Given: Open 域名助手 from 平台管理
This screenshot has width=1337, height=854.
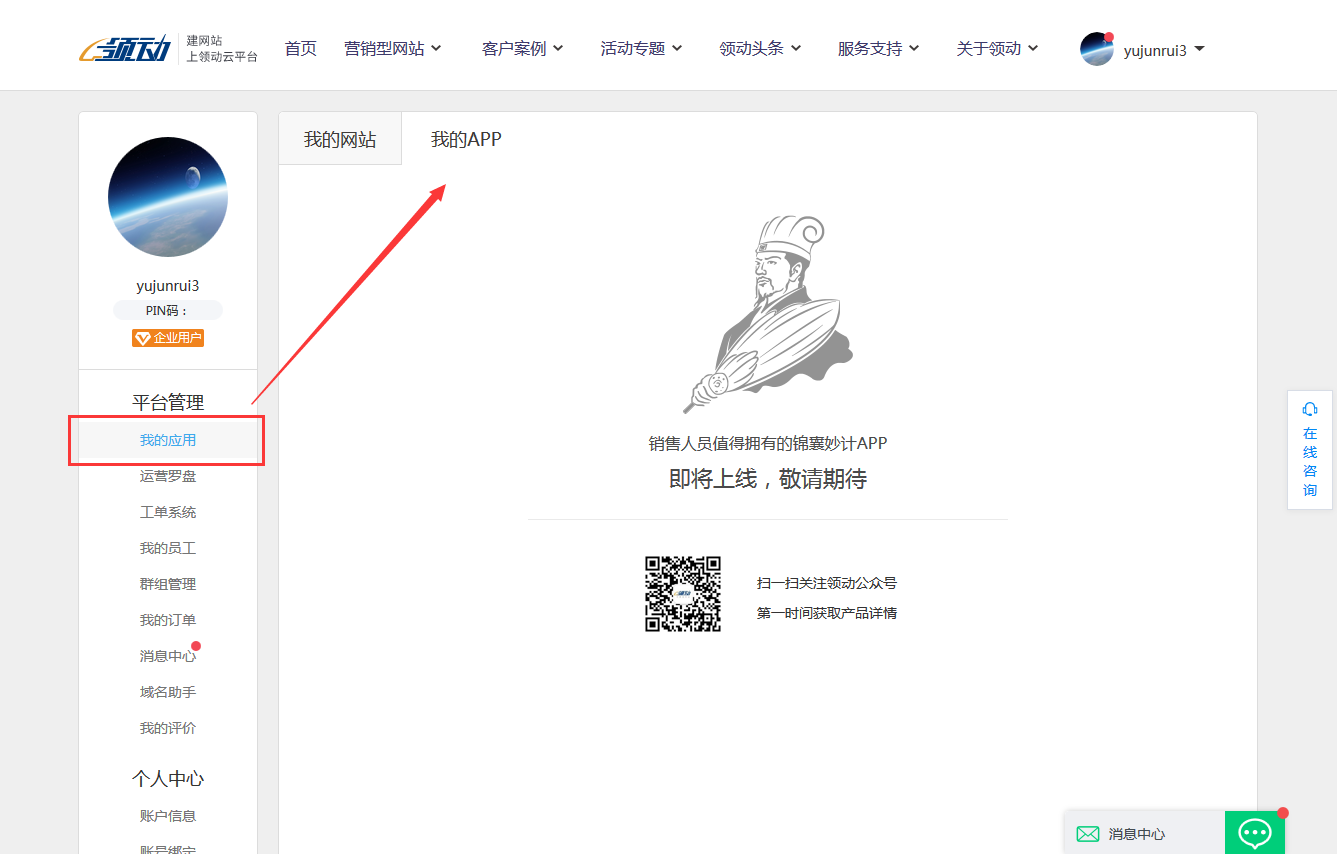Looking at the screenshot, I should [167, 691].
